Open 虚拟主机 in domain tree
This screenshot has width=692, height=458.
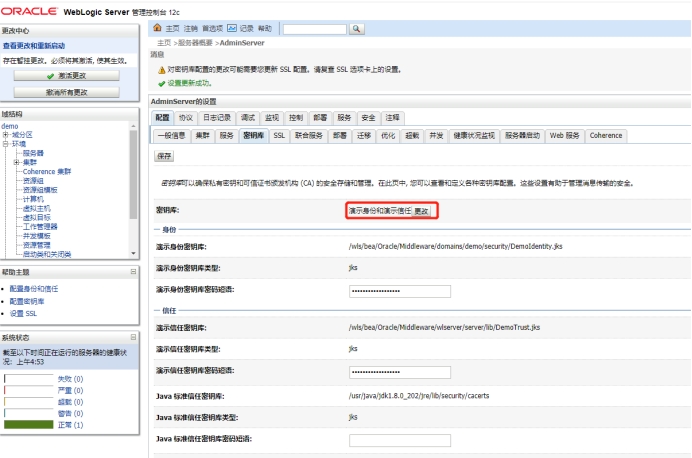pos(37,208)
